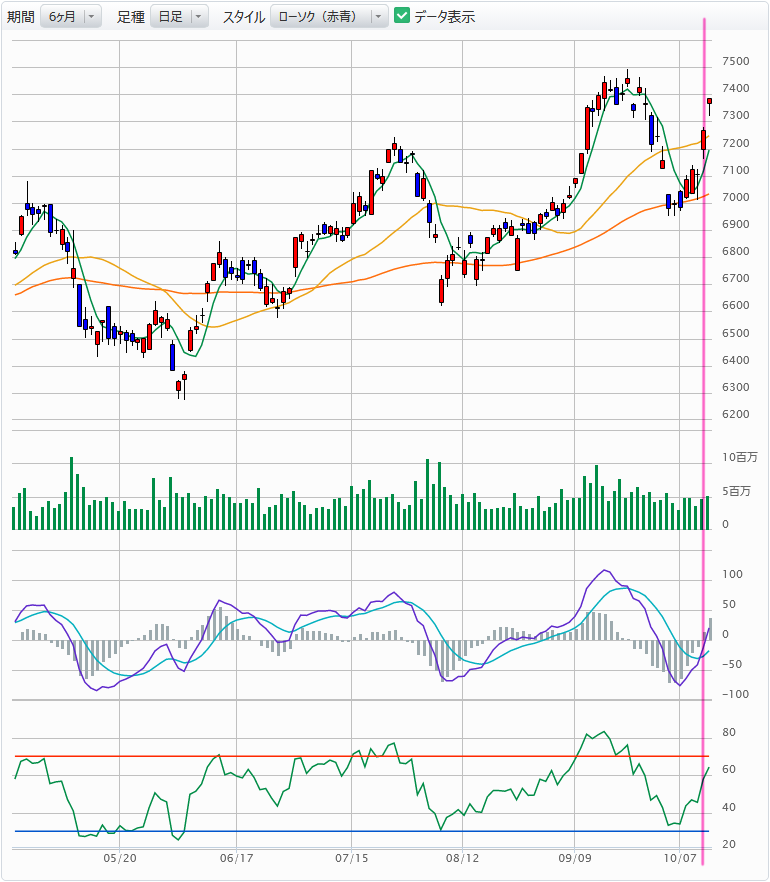Click the 7000 price axis label

(x=736, y=197)
